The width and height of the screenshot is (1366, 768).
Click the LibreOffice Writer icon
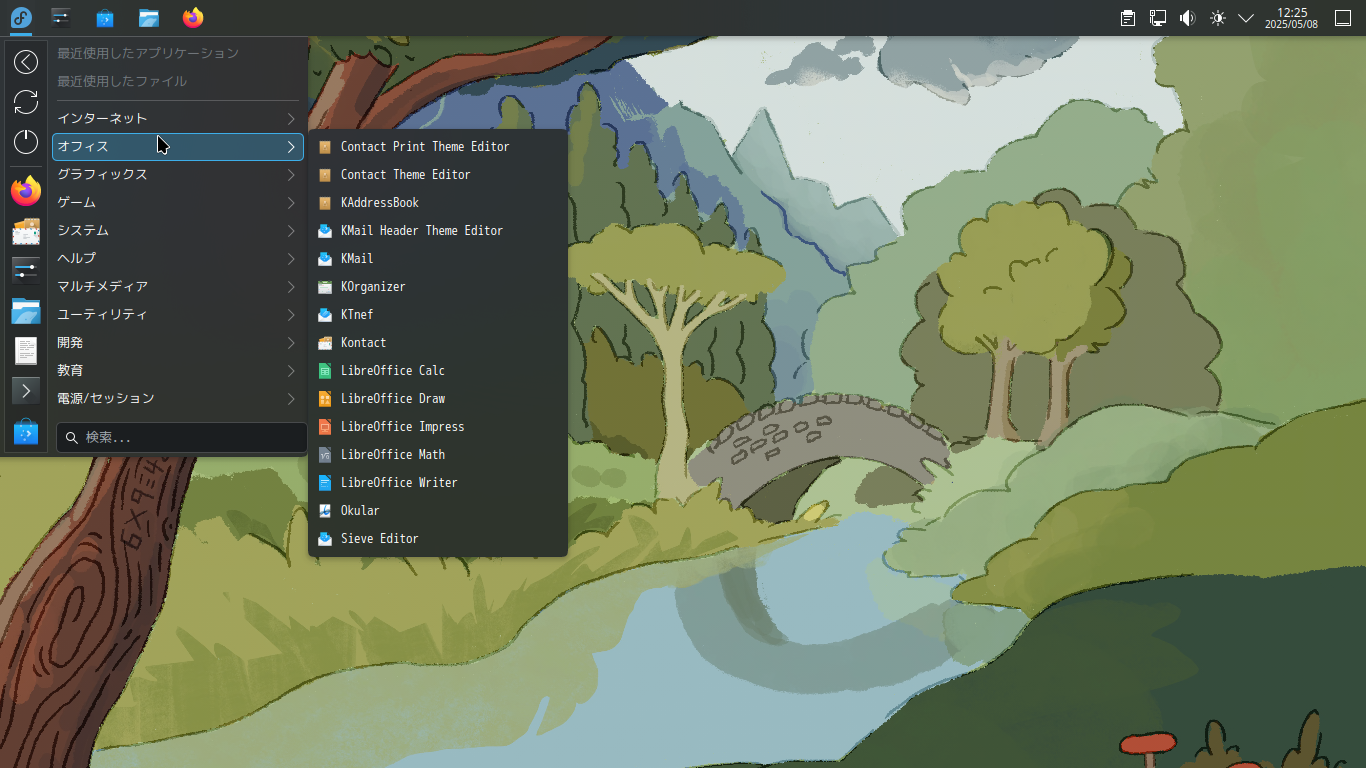[x=324, y=483]
